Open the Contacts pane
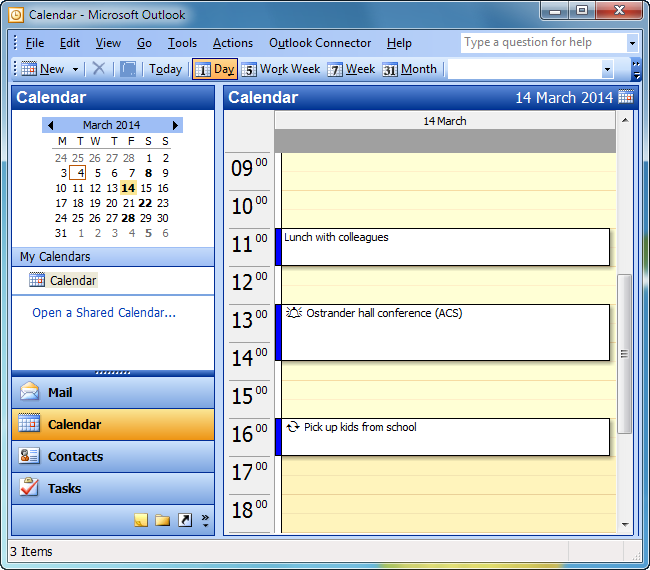This screenshot has height=570, width=650. tap(113, 456)
